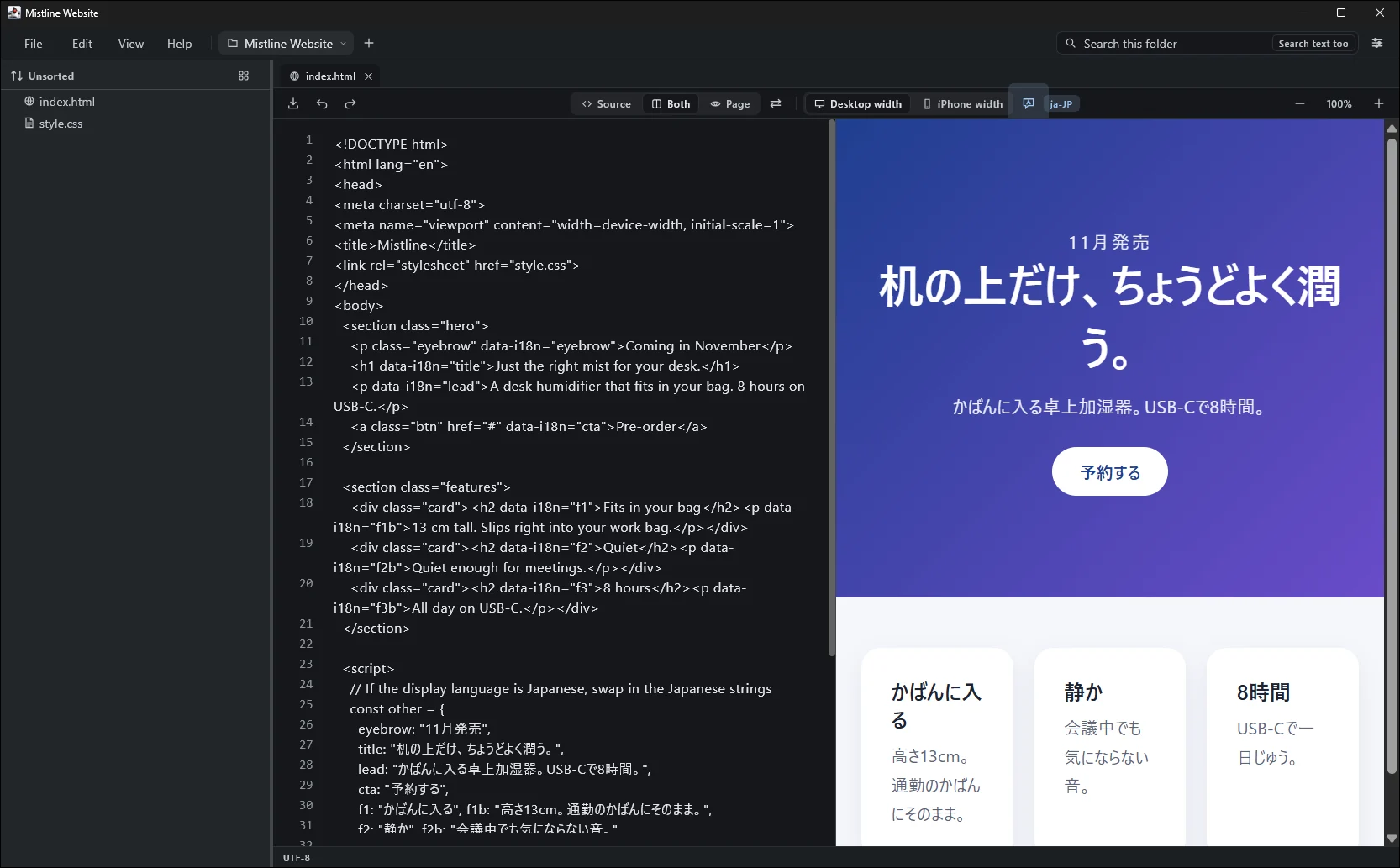
Task: Open the View menu
Action: click(x=131, y=44)
